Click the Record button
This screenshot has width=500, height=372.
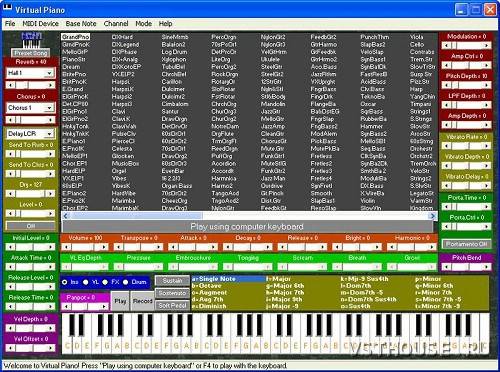pyautogui.click(x=143, y=301)
